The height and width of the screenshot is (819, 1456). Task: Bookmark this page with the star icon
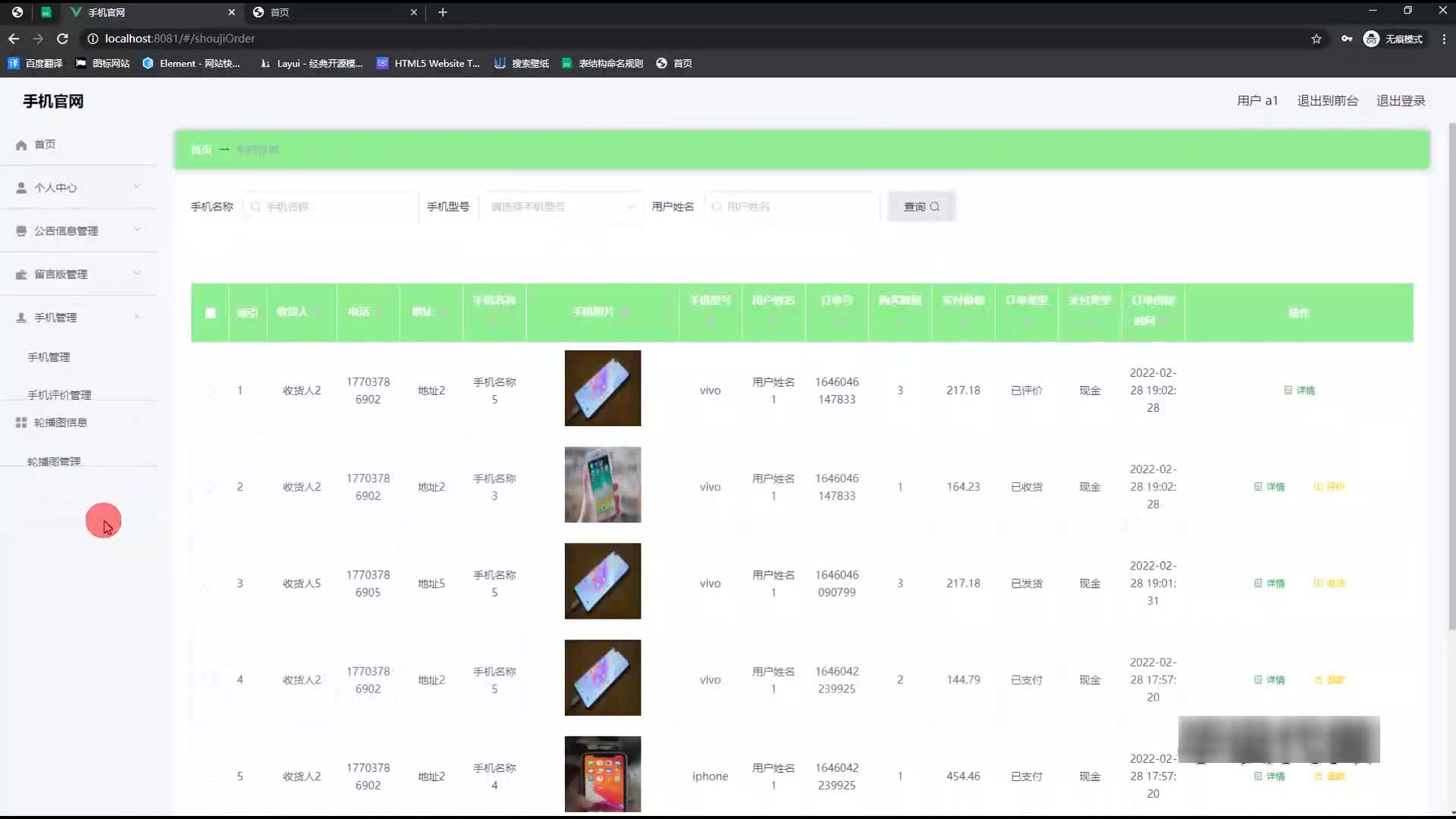pyautogui.click(x=1316, y=39)
